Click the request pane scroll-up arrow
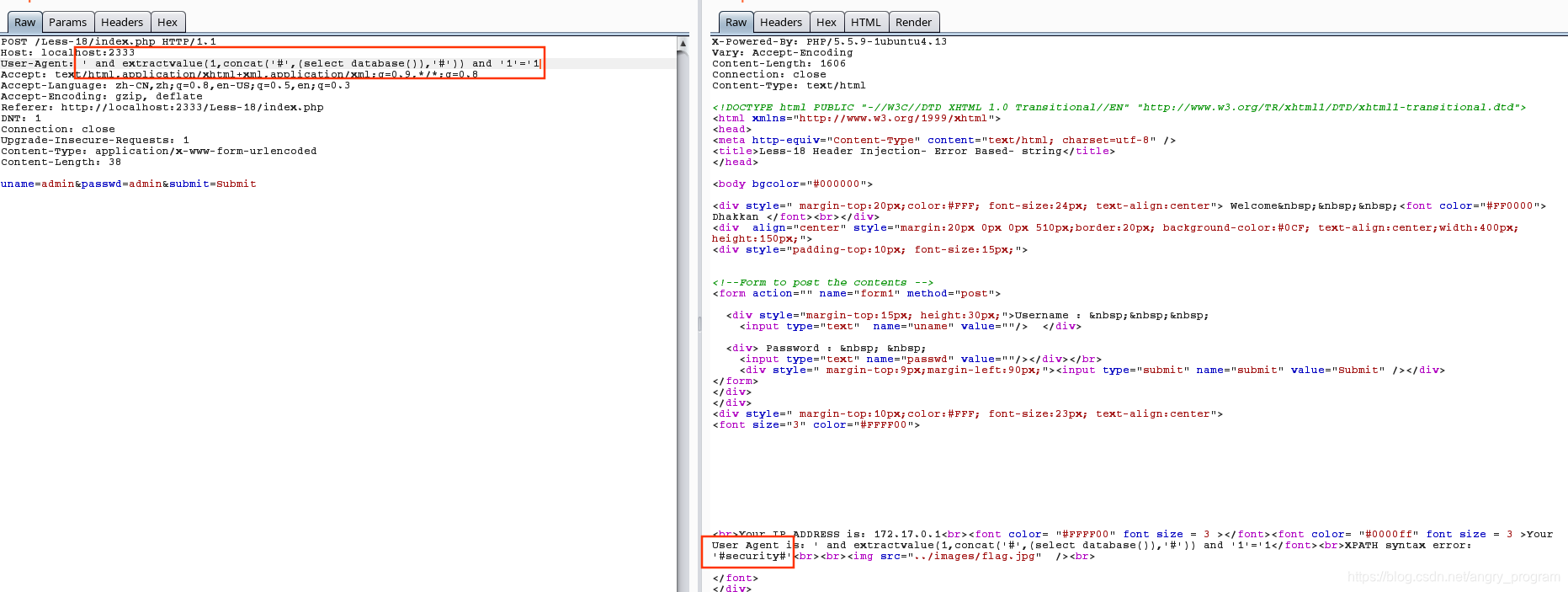The image size is (1568, 592). [683, 42]
